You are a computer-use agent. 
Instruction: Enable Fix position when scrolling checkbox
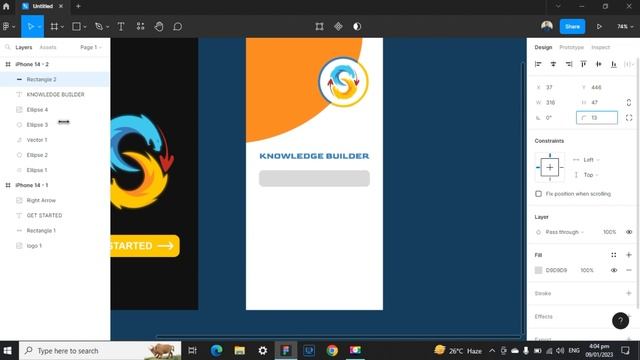538,194
